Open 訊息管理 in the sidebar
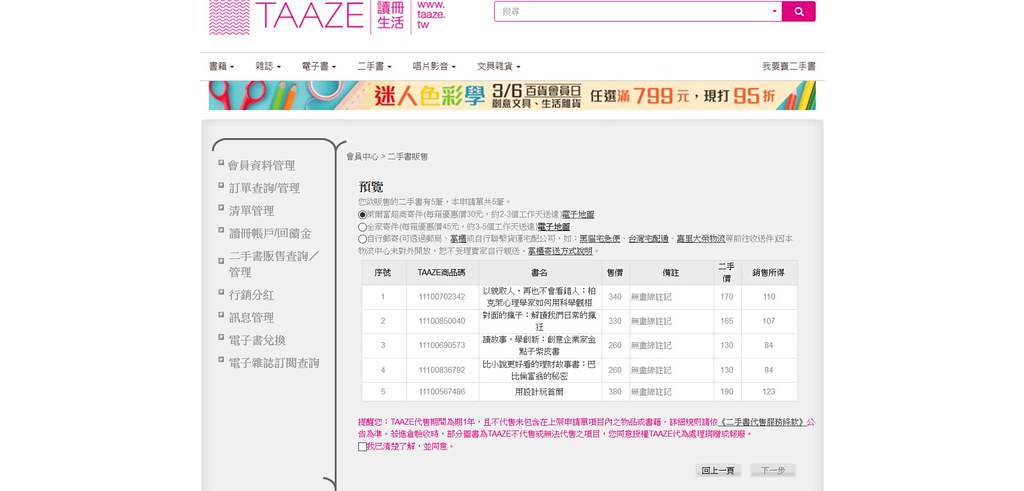The height and width of the screenshot is (491, 1024). coord(251,318)
